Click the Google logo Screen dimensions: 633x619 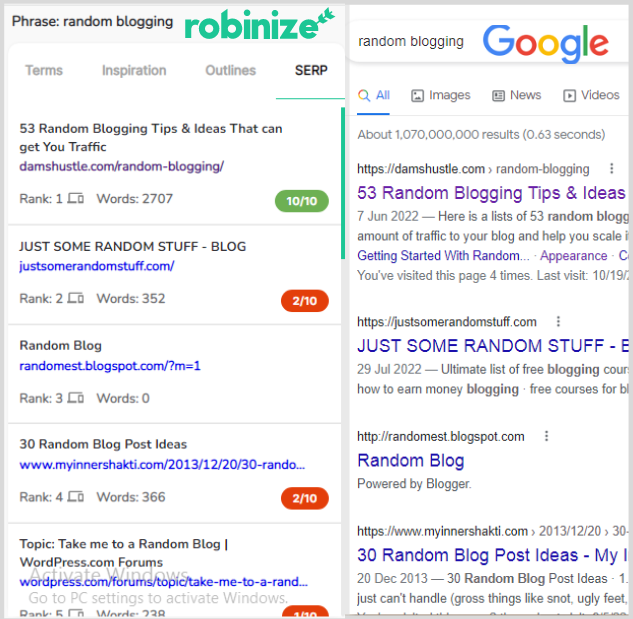545,42
